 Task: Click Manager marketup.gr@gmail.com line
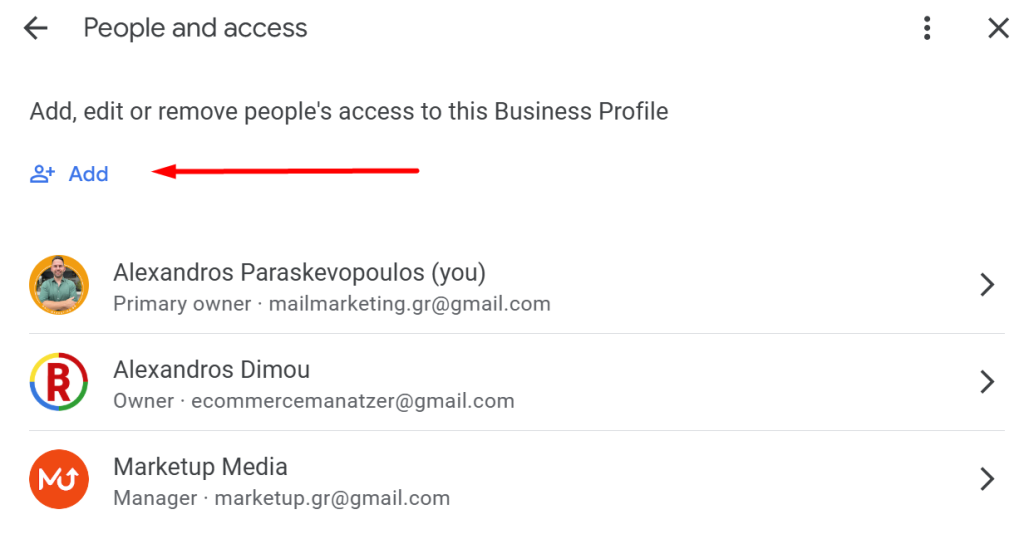(282, 498)
